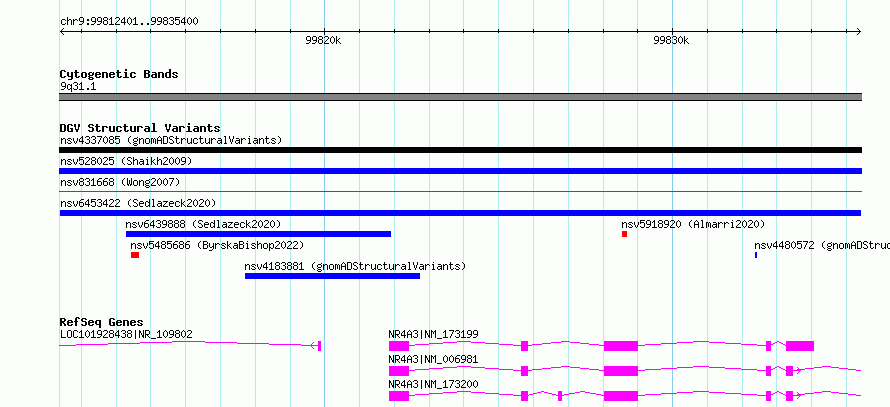The image size is (890, 407).
Task: Click the small blue nsv4480572 marker
Action: coord(755,255)
